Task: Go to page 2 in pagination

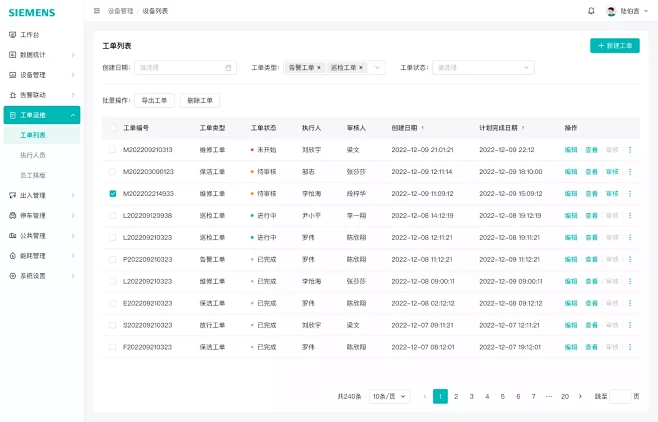Action: (456, 396)
